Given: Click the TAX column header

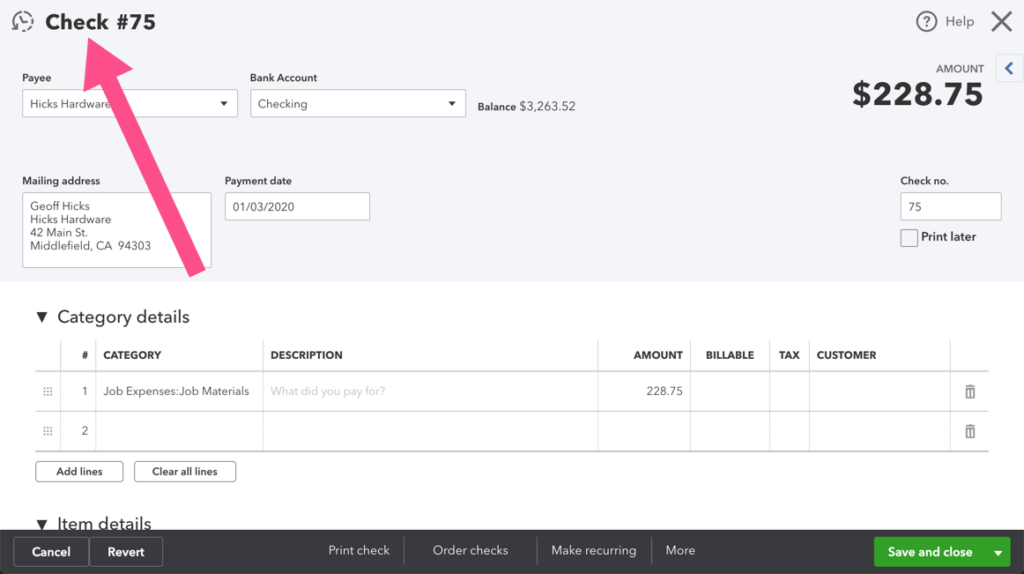Looking at the screenshot, I should [x=789, y=355].
